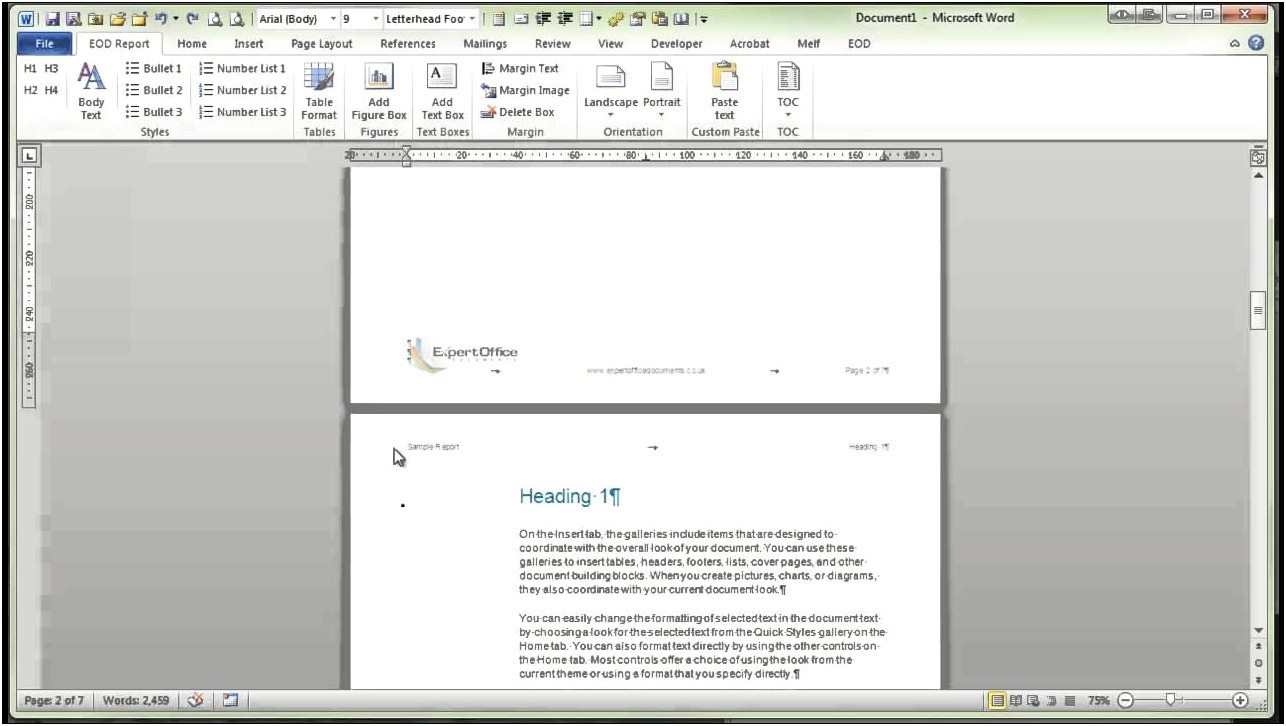Switch to the View tab
Viewport: 1286px width, 726px height.
click(x=610, y=44)
